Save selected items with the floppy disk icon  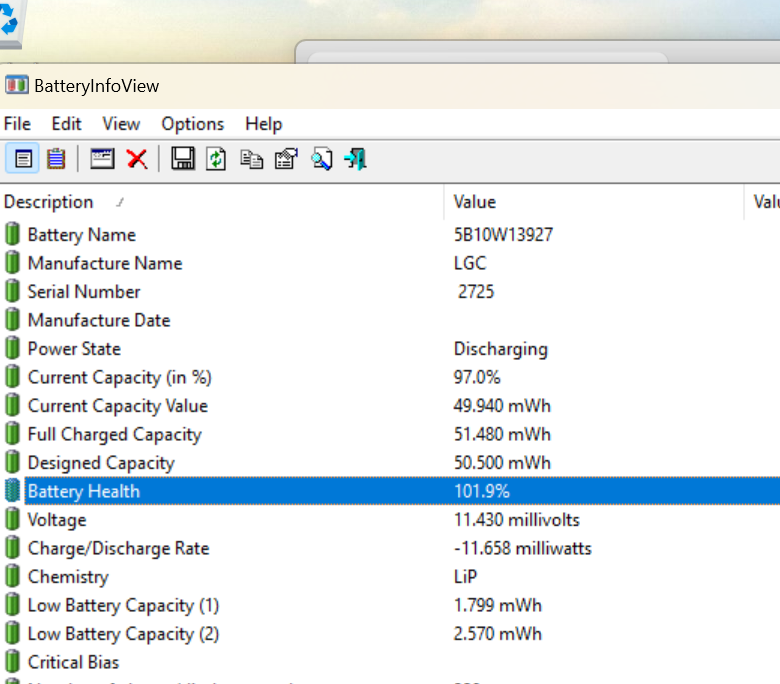coord(183,159)
